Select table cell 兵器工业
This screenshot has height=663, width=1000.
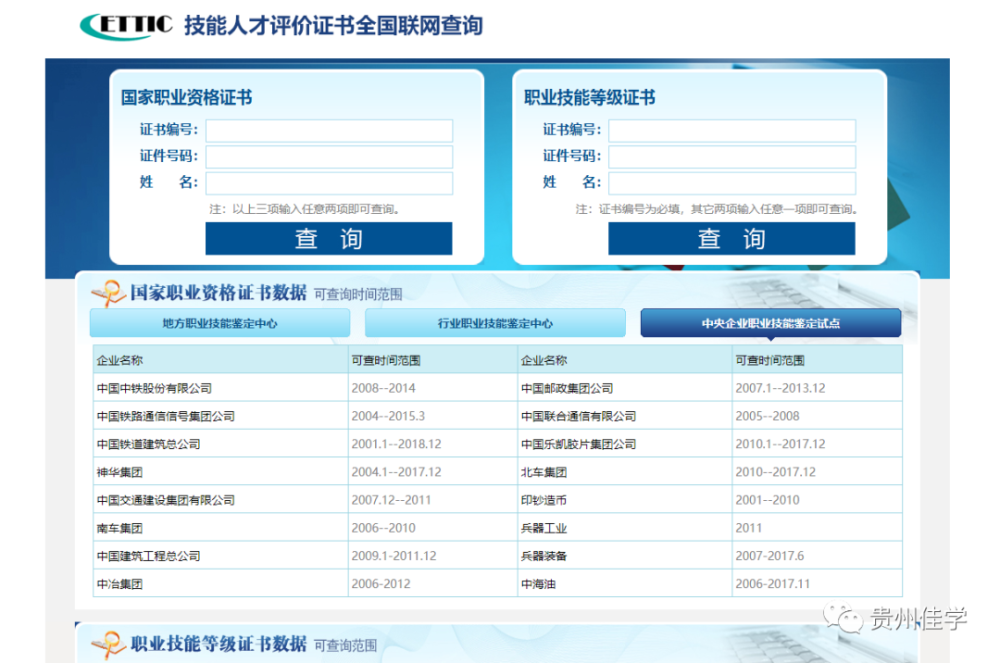tap(625, 528)
